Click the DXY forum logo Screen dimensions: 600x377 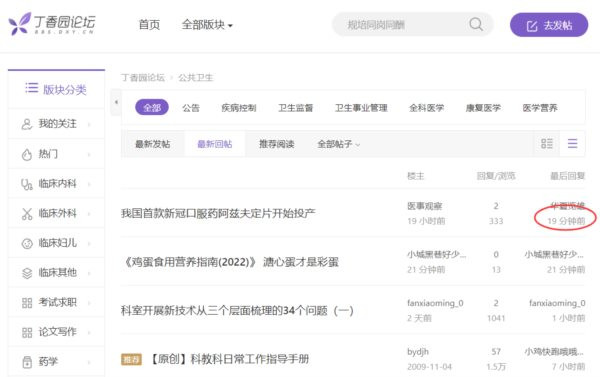[x=52, y=24]
